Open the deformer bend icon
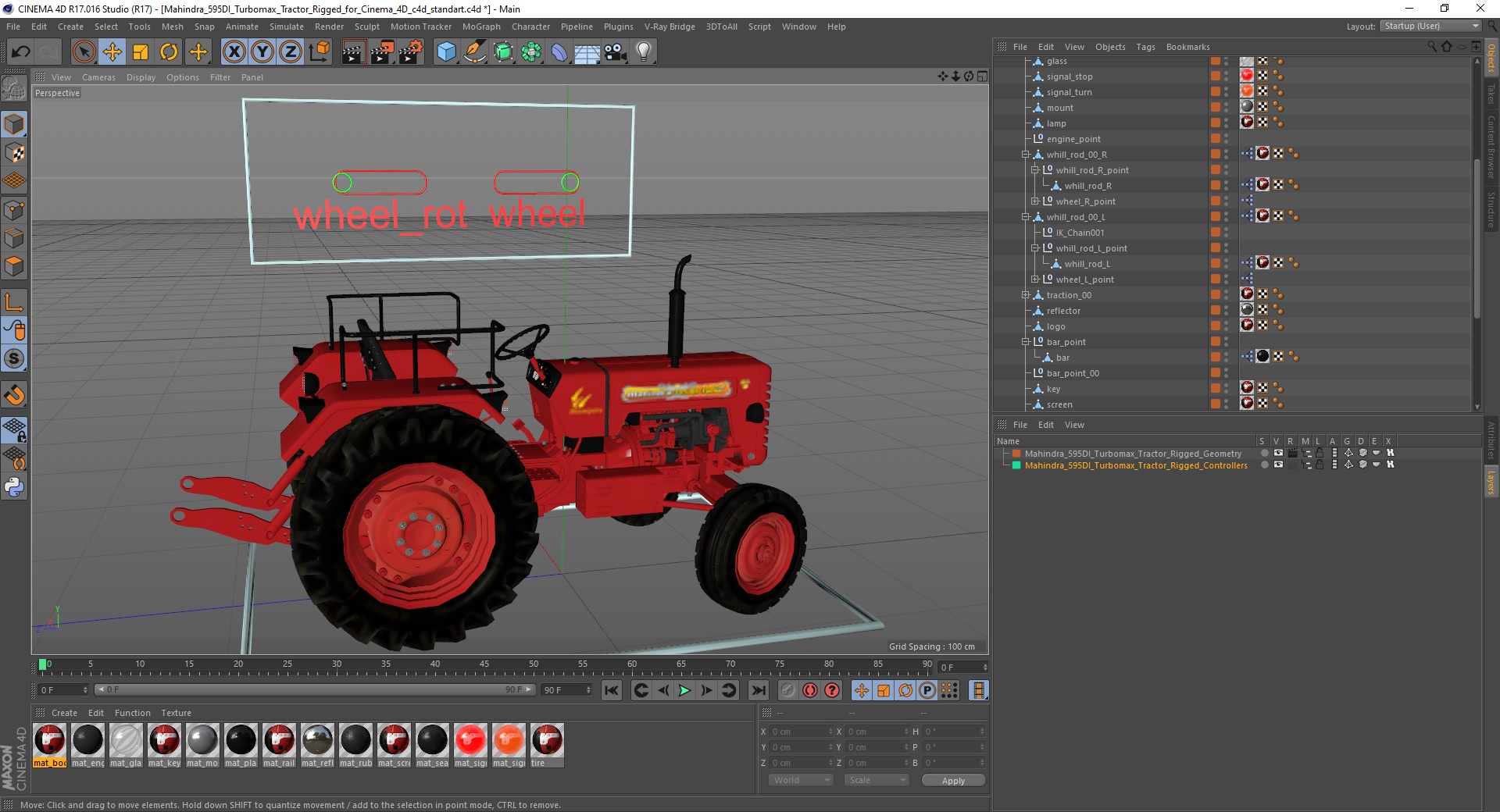Viewport: 1500px width, 812px height. tap(559, 52)
